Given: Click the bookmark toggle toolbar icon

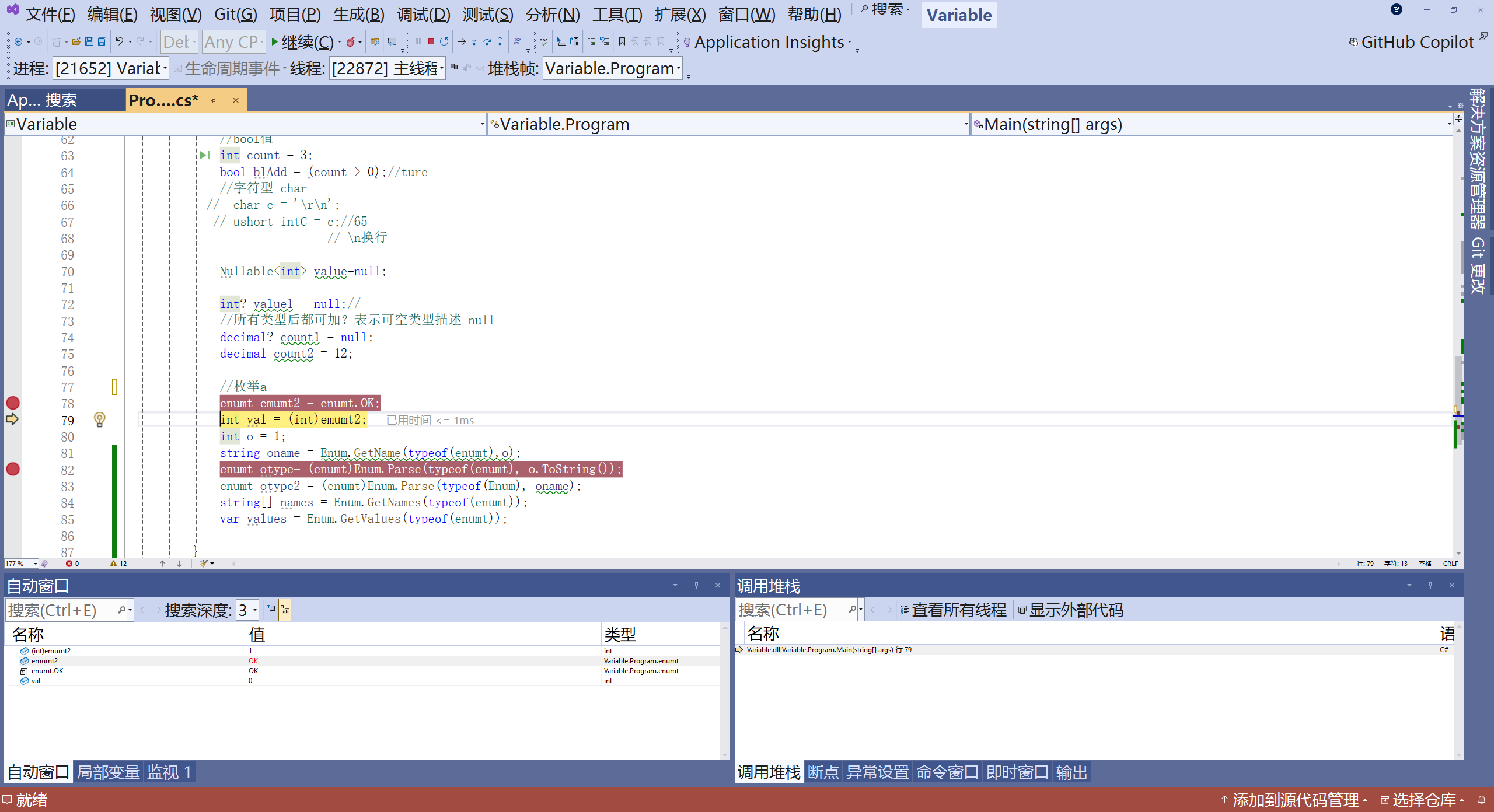Looking at the screenshot, I should [622, 41].
